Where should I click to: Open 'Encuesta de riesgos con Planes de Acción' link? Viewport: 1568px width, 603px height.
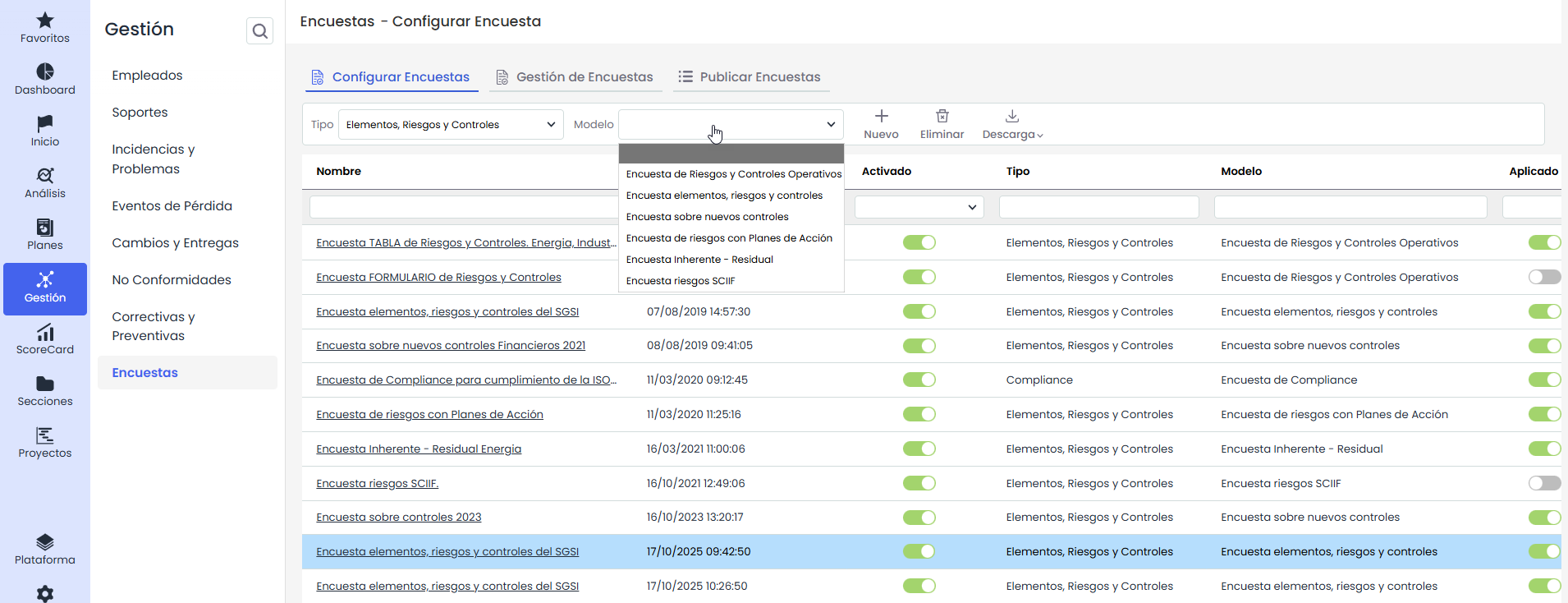click(x=429, y=415)
